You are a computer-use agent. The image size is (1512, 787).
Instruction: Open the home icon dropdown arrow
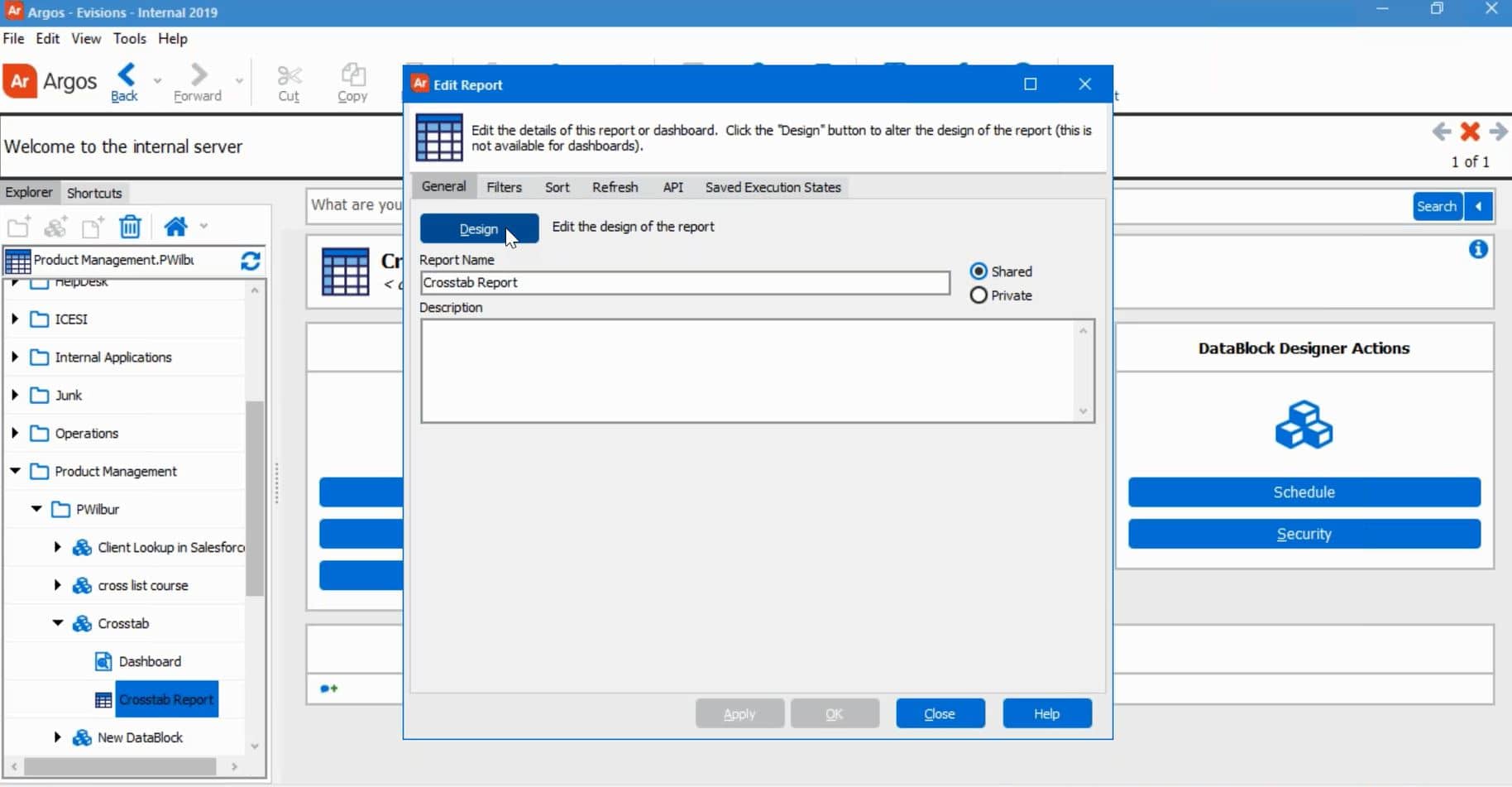coord(203,227)
